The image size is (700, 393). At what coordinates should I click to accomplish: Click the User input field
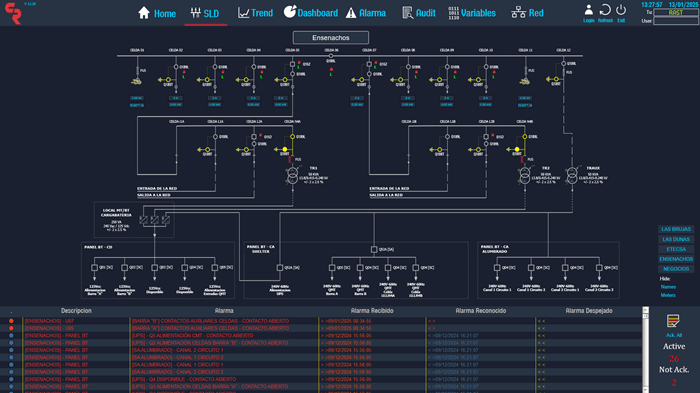click(x=675, y=21)
